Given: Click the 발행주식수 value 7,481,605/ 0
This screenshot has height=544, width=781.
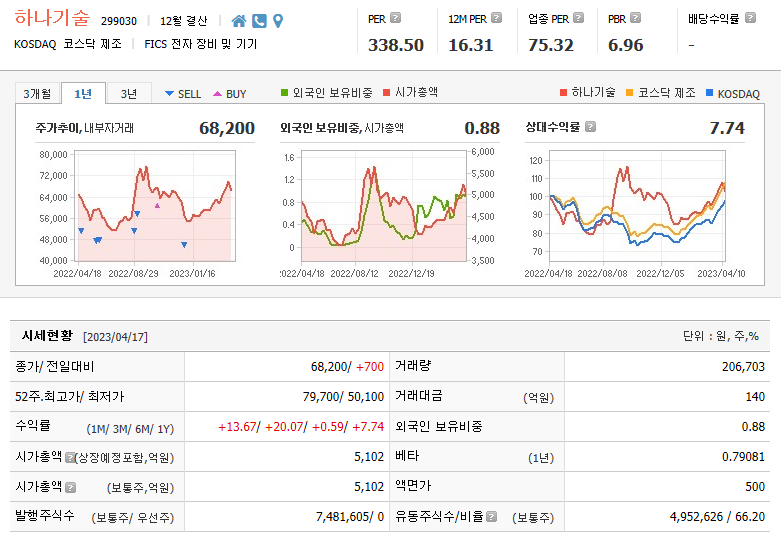Looking at the screenshot, I should click(x=350, y=517).
